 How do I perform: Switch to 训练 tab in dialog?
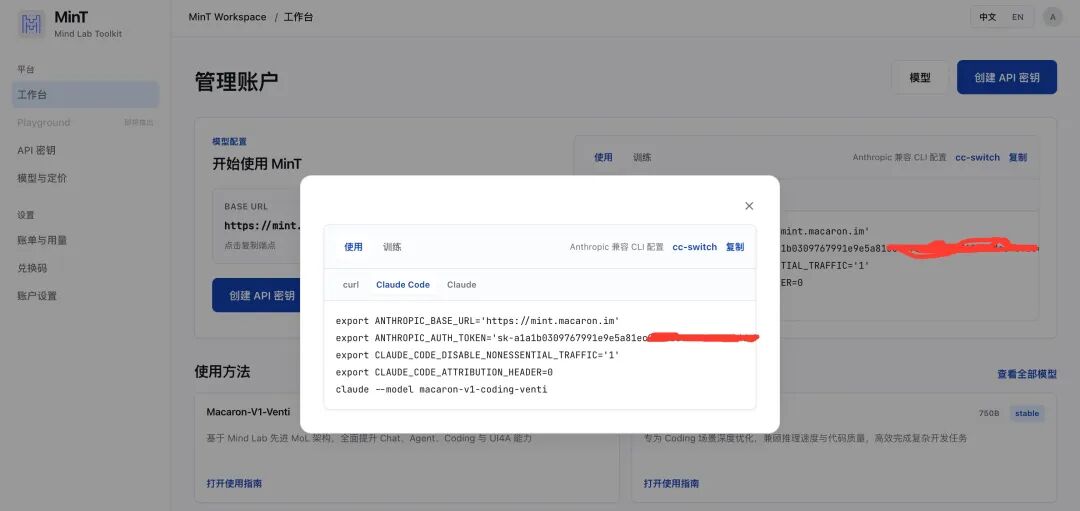tap(393, 247)
